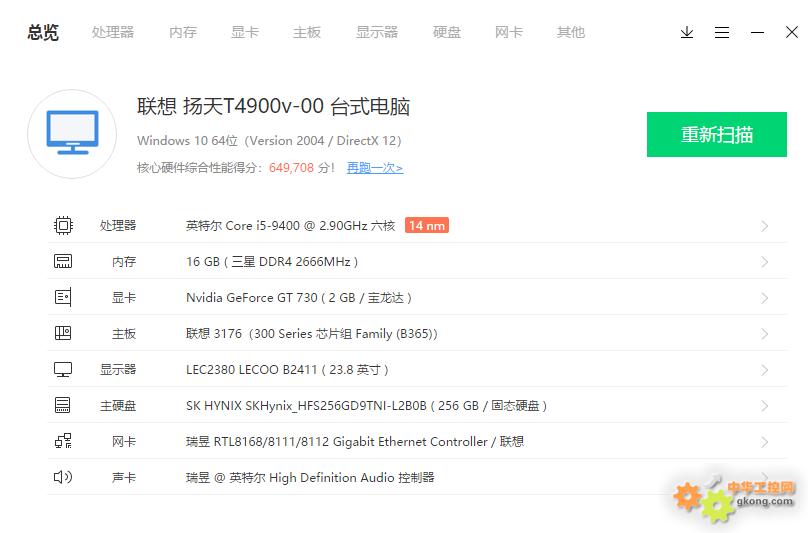Click 英特尔 Core i5-9400 processor text
Viewport: 808px width, 533px height.
tap(291, 226)
